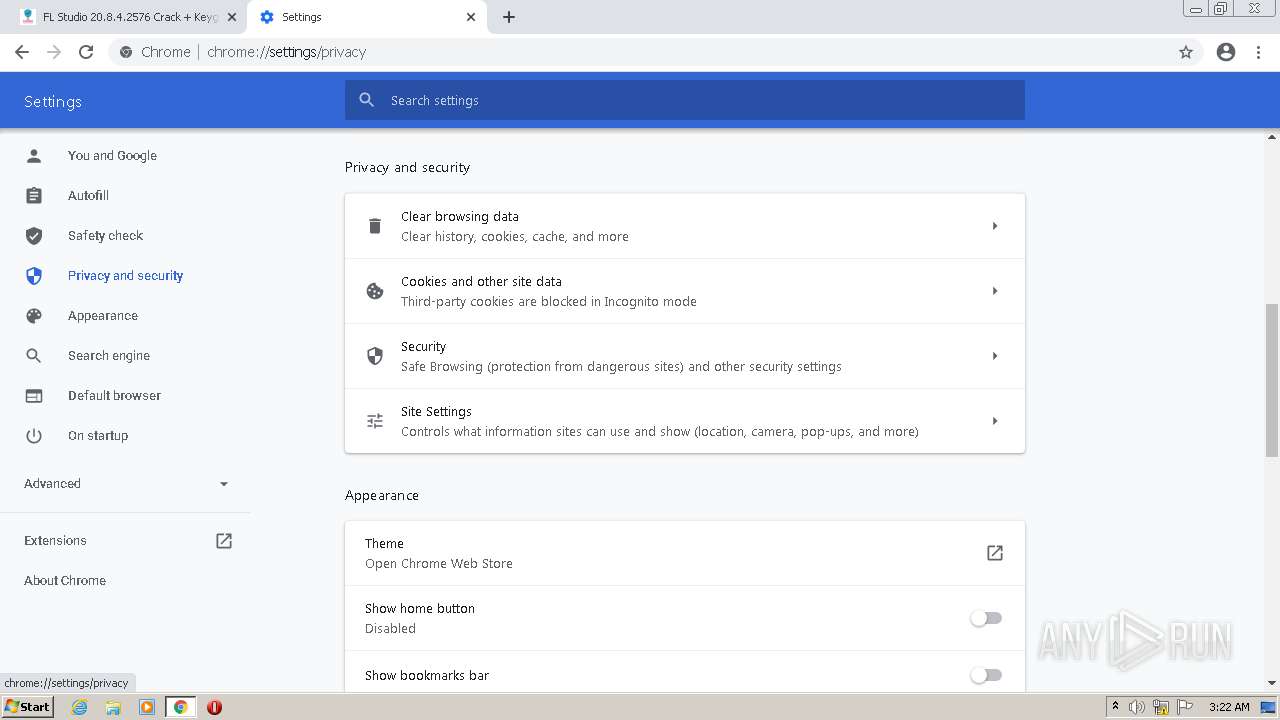This screenshot has width=1280, height=720.
Task: Click the 3:22 AM system clock
Action: [1229, 707]
